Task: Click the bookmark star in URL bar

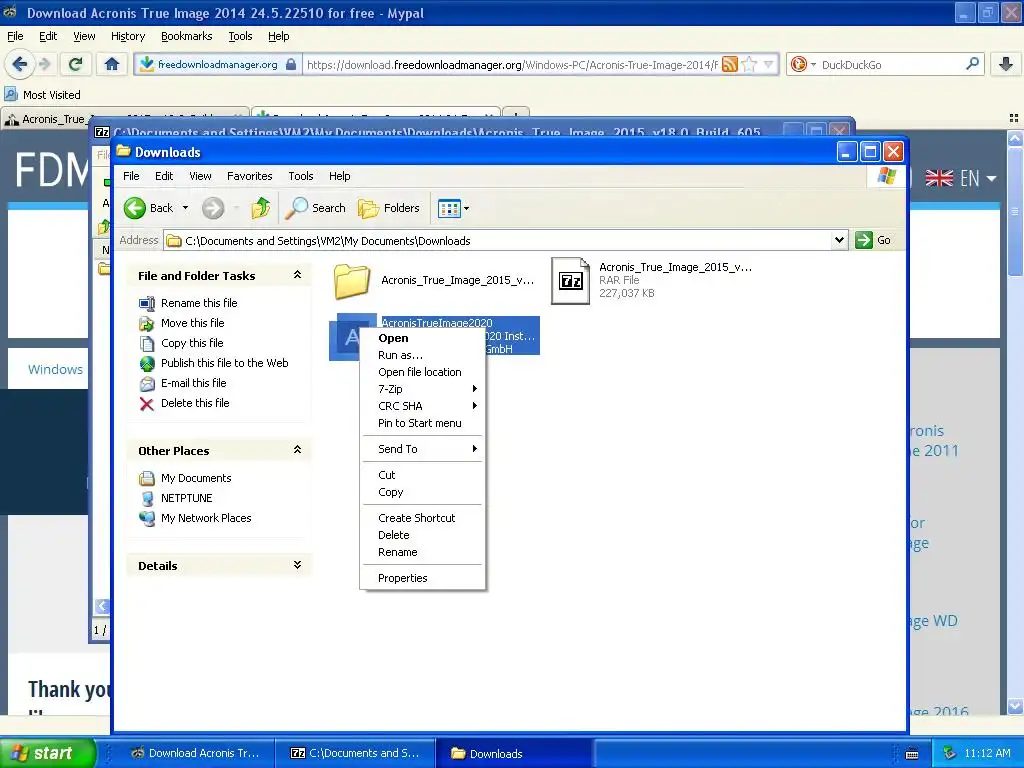Action: click(750, 64)
